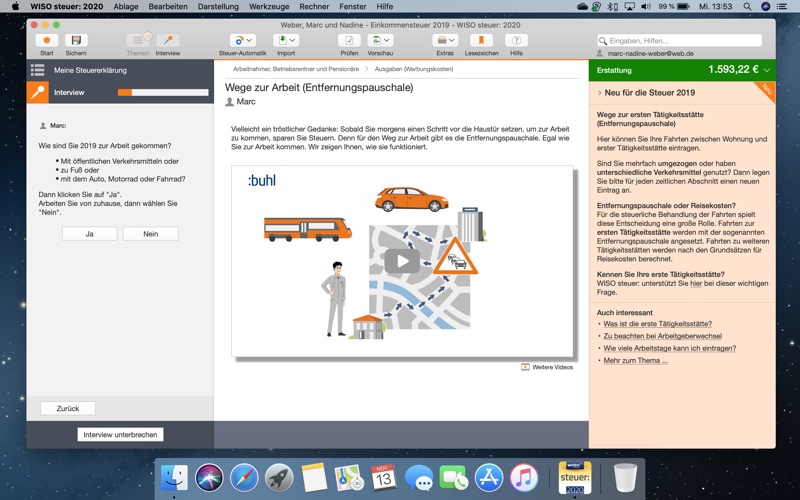Open App Store in the Dock
The image size is (800, 500).
(489, 478)
